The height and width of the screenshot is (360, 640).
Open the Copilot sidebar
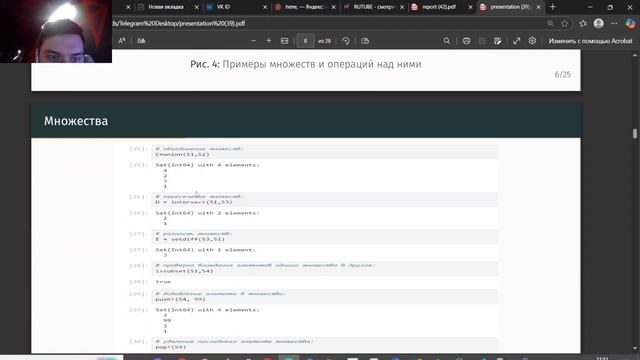point(631,24)
